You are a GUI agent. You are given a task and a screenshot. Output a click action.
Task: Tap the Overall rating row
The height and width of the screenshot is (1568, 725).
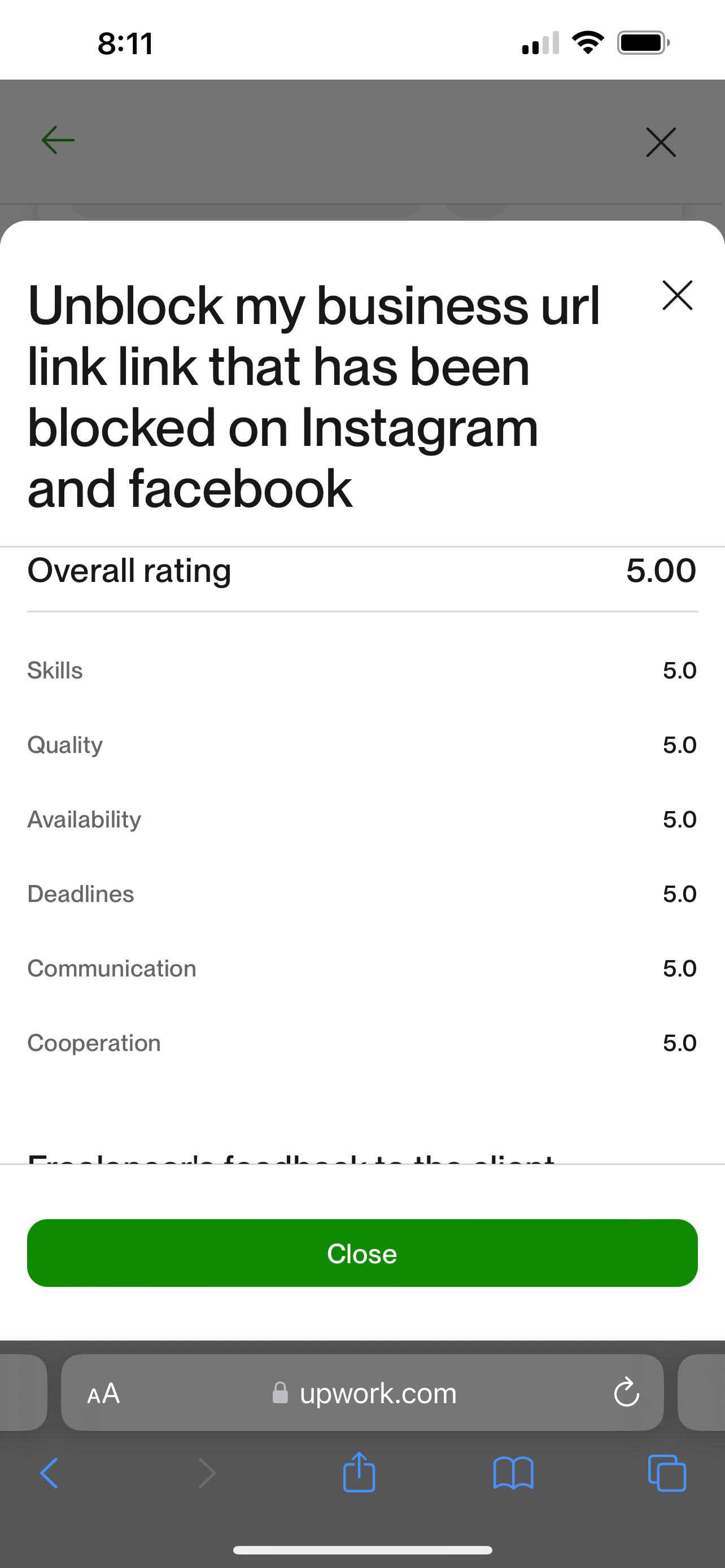[x=362, y=571]
